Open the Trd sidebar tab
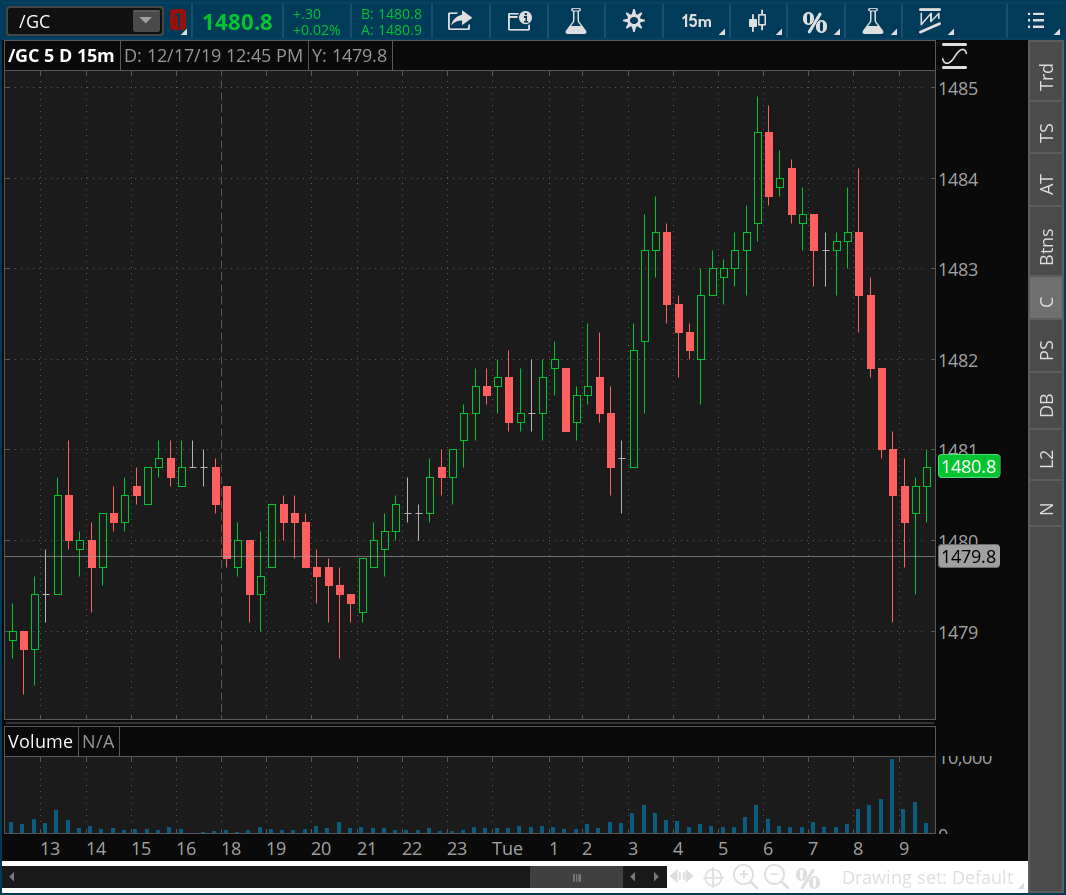The image size is (1066, 895). [x=1046, y=76]
